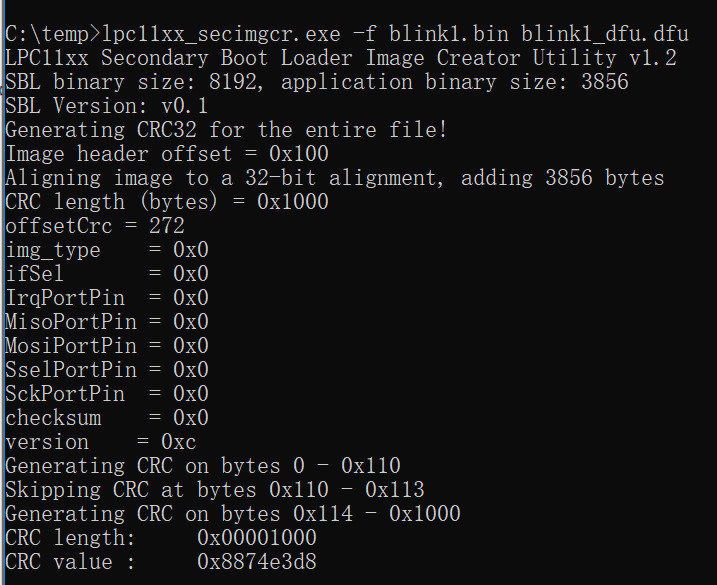Click the offsetCrc value 272
Viewport: 717px width, 585px height.
coord(166,226)
